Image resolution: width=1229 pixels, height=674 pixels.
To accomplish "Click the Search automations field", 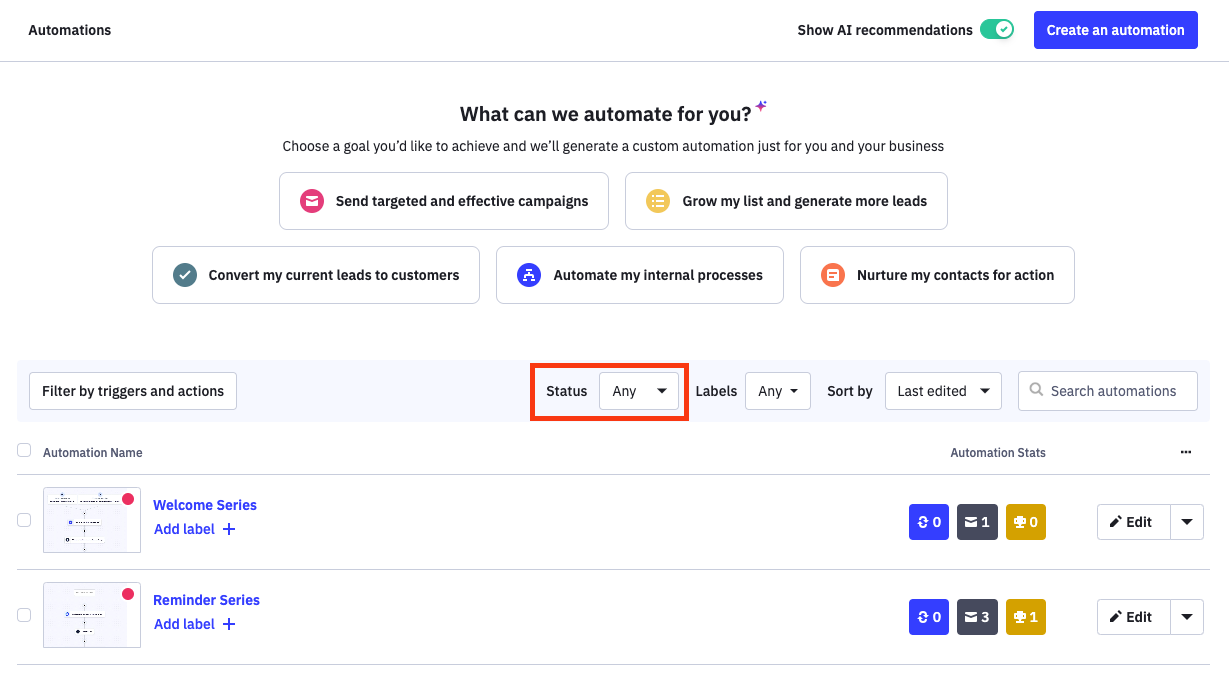I will coord(1115,391).
